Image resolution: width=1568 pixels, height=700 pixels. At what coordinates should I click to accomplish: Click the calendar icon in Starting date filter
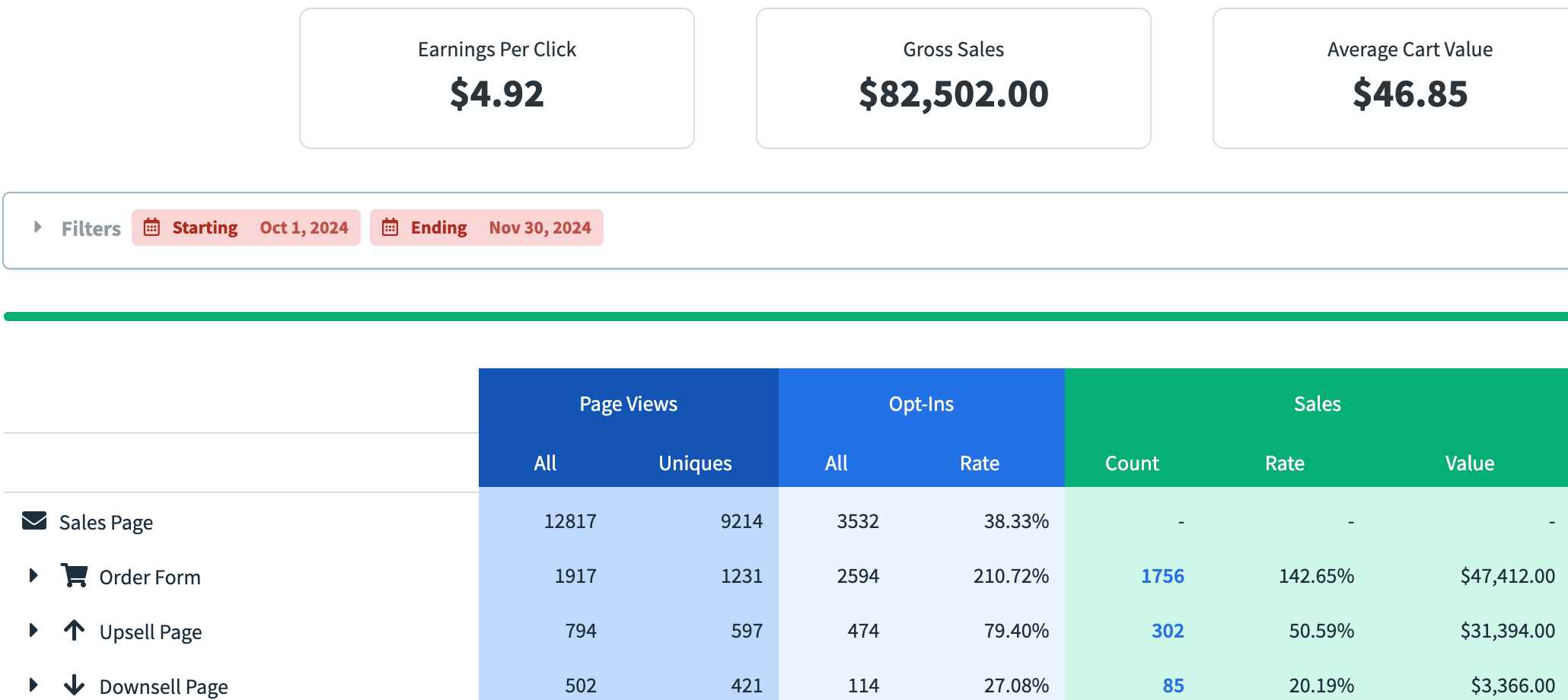(x=152, y=228)
